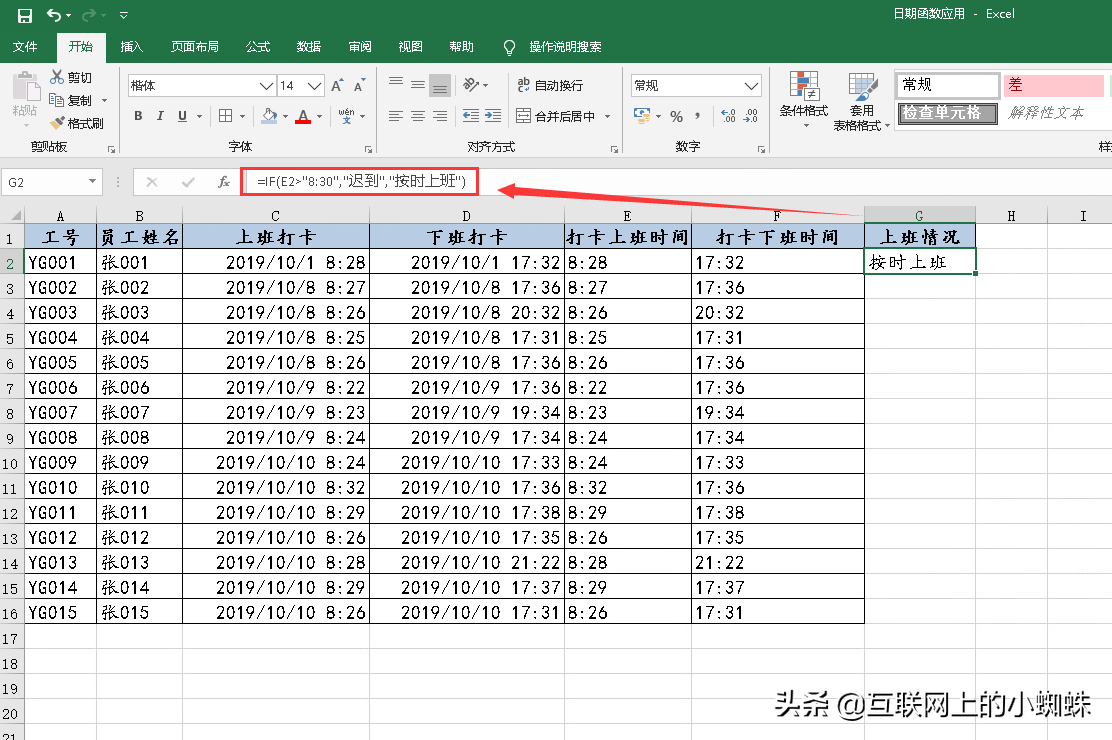Viewport: 1112px width, 740px height.
Task: Click increase decimal icon
Action: click(x=728, y=116)
